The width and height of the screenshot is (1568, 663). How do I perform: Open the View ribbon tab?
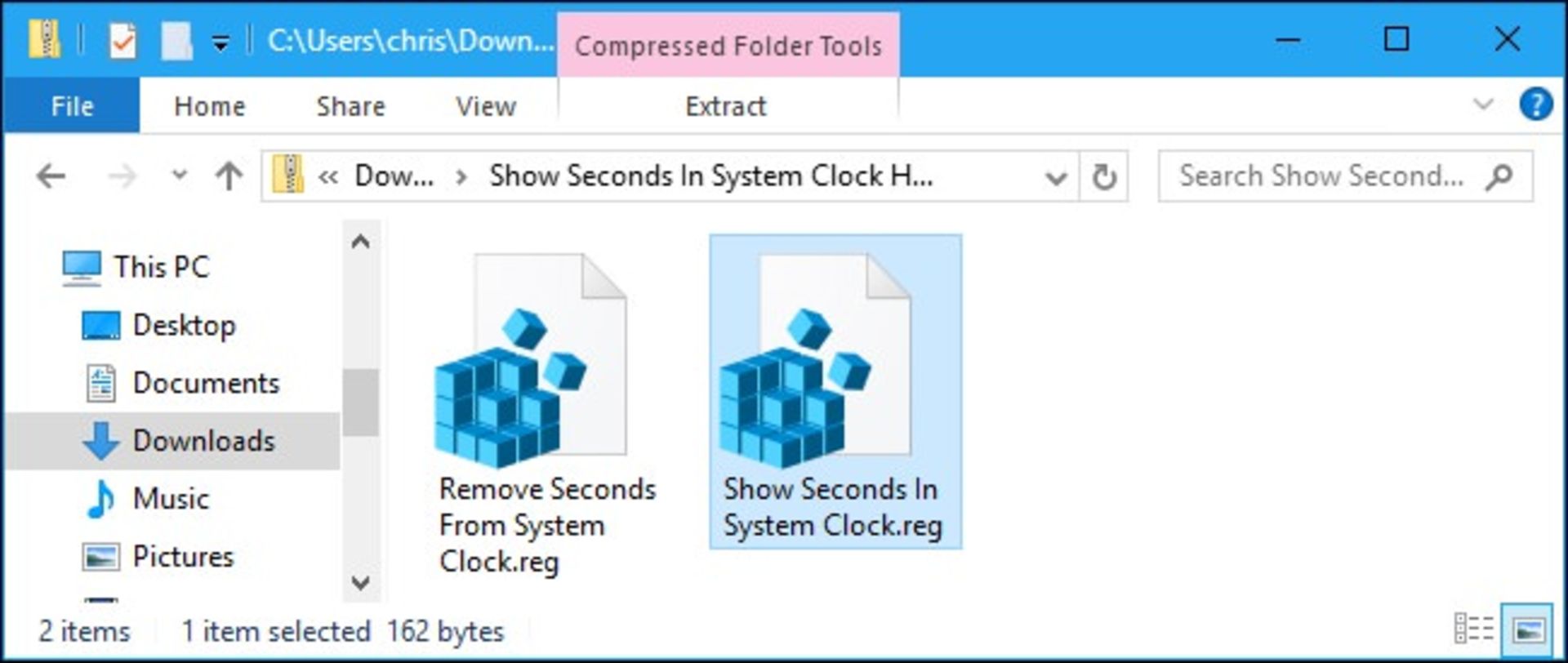pos(486,106)
